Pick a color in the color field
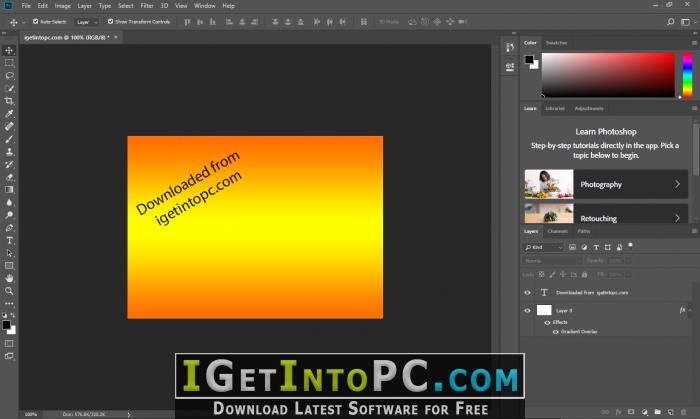700x419 pixels. point(608,75)
